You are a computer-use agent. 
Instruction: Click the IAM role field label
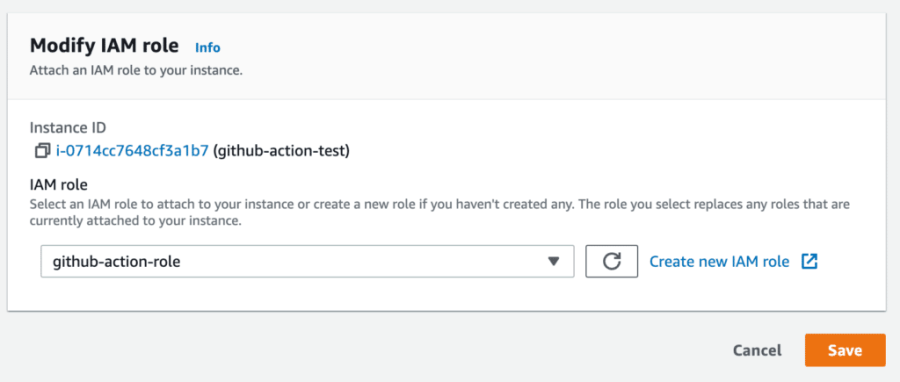58,184
